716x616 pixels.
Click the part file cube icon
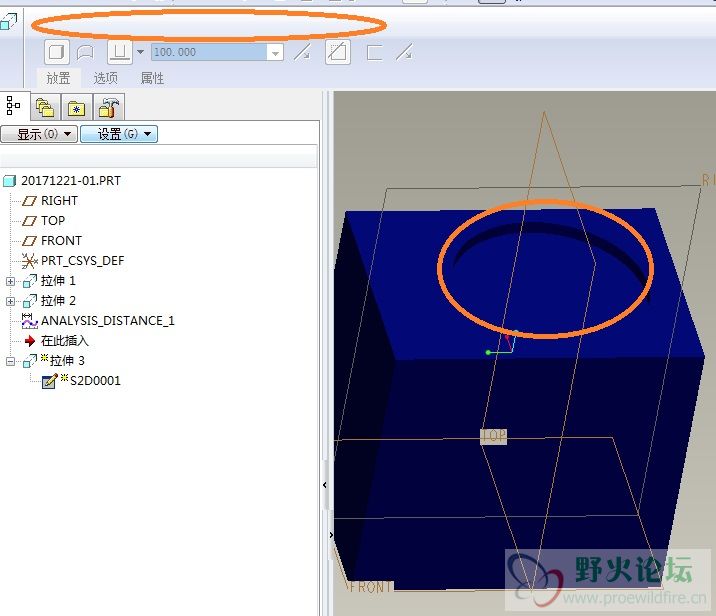pyautogui.click(x=10, y=181)
